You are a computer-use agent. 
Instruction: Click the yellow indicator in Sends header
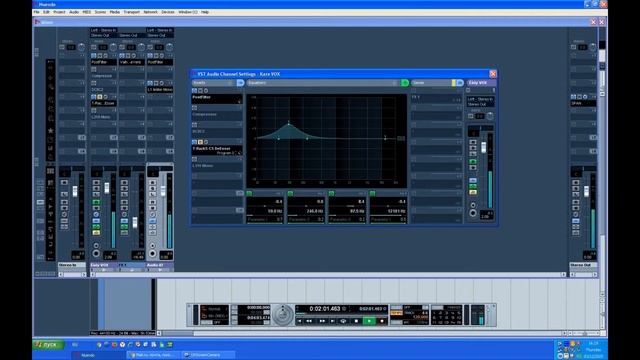(453, 83)
